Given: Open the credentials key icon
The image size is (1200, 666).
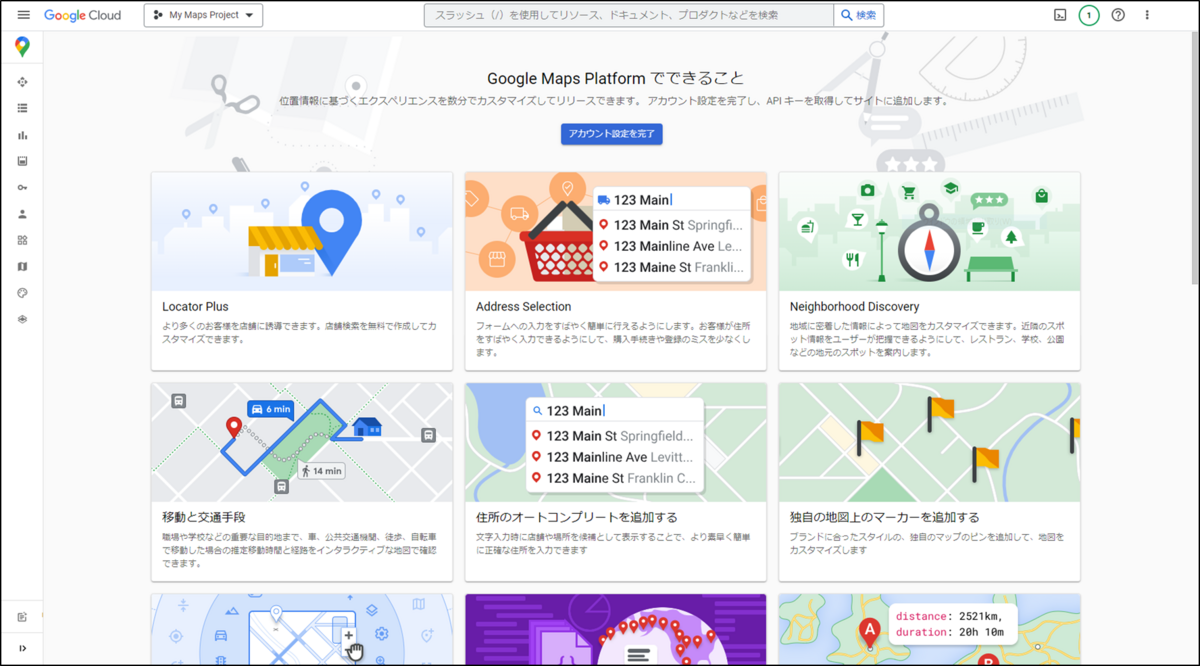Looking at the screenshot, I should pyautogui.click(x=22, y=188).
